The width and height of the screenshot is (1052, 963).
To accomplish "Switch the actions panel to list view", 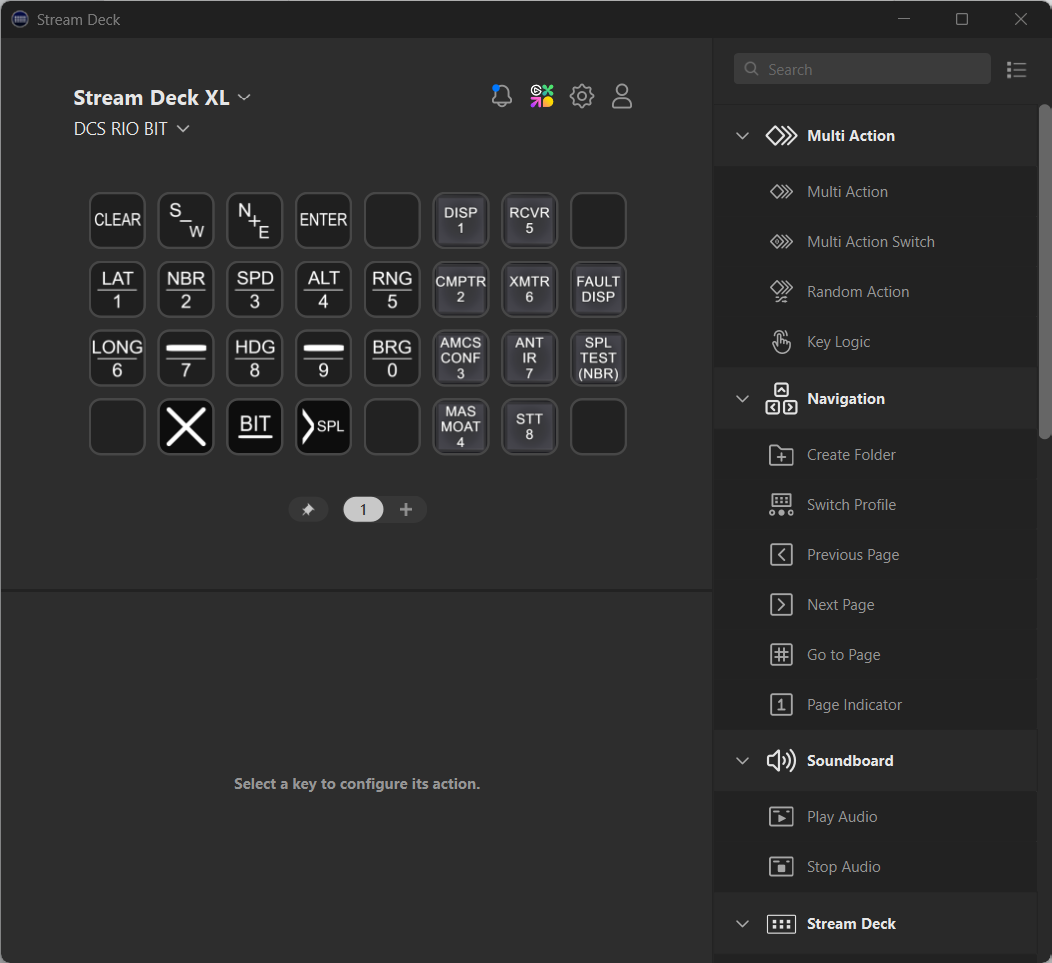I will [x=1017, y=69].
